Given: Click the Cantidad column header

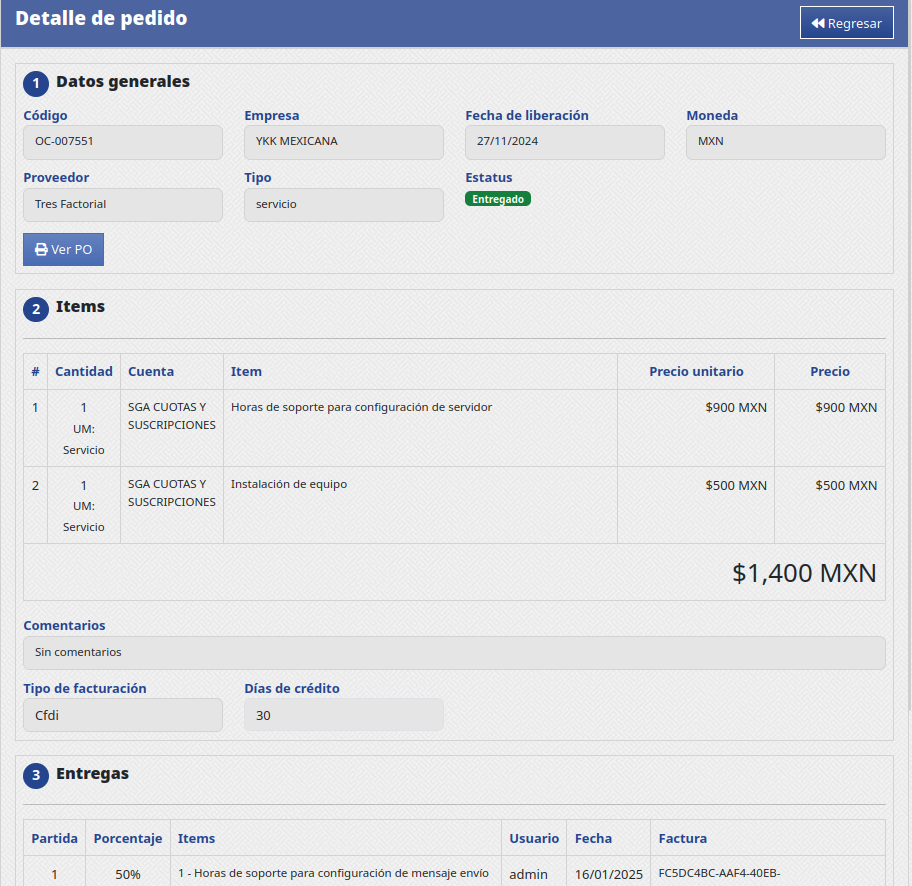Looking at the screenshot, I should point(83,371).
